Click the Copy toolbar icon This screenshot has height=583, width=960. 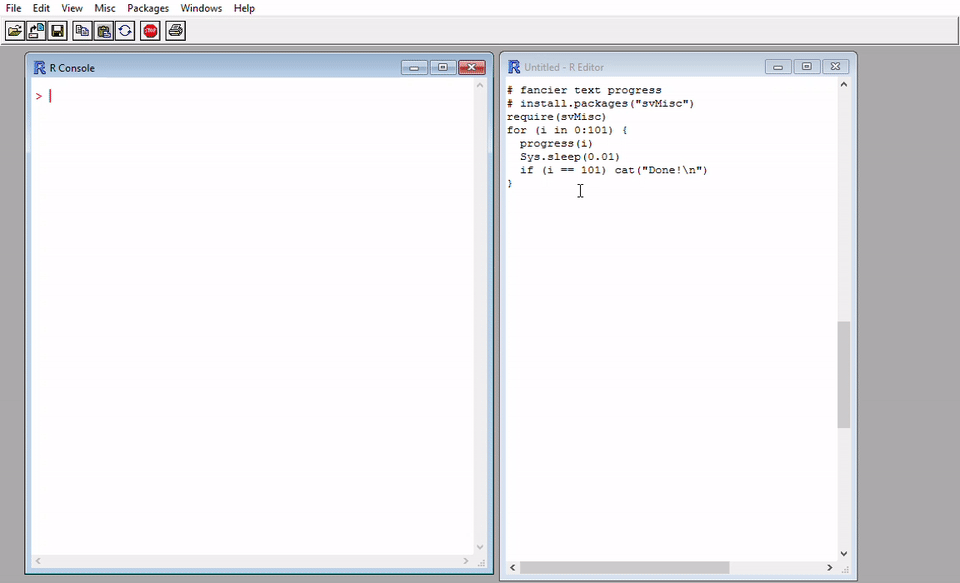82,31
